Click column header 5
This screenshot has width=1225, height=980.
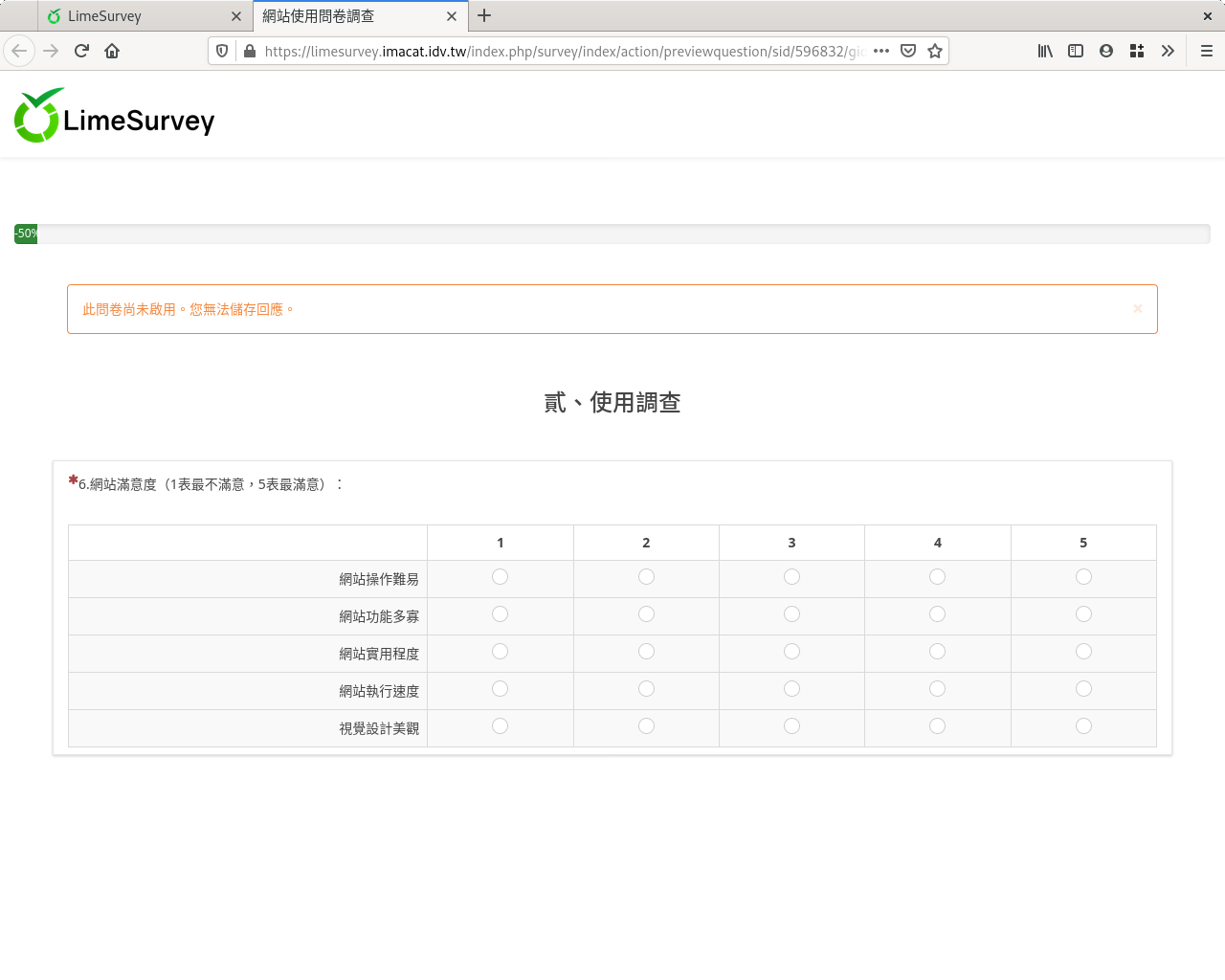[1083, 543]
